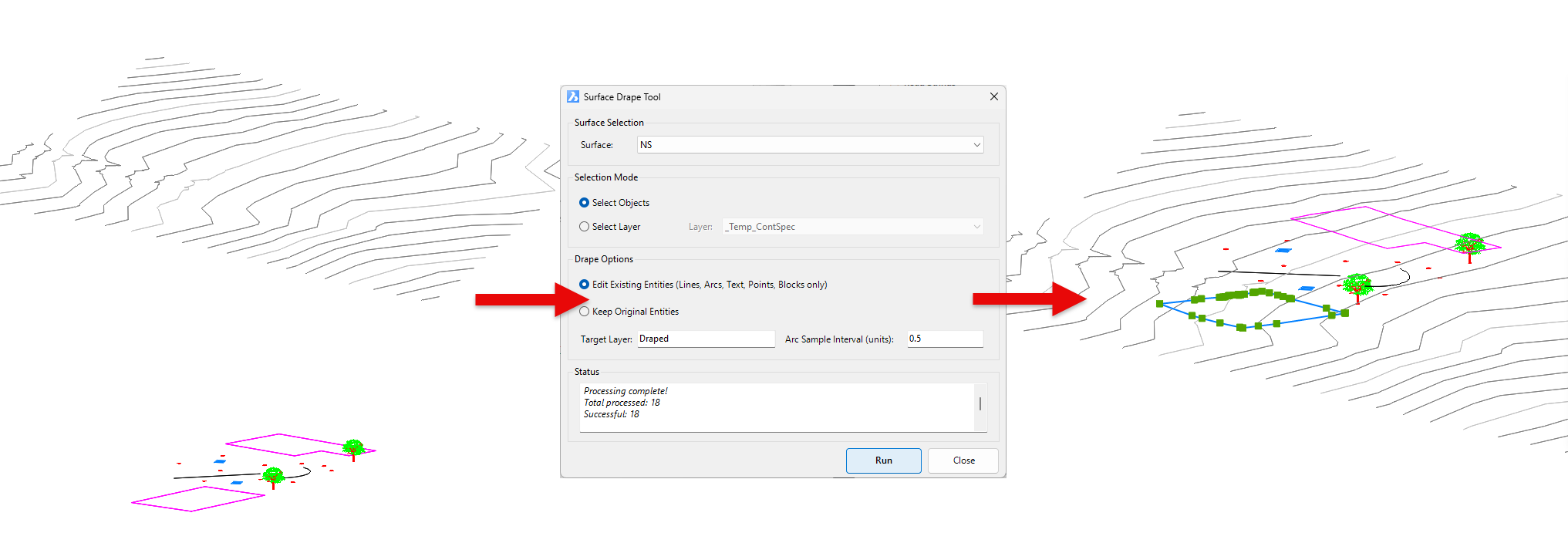Viewport: 1568px width, 560px height.
Task: Select the Select Objects radio button
Action: point(584,203)
